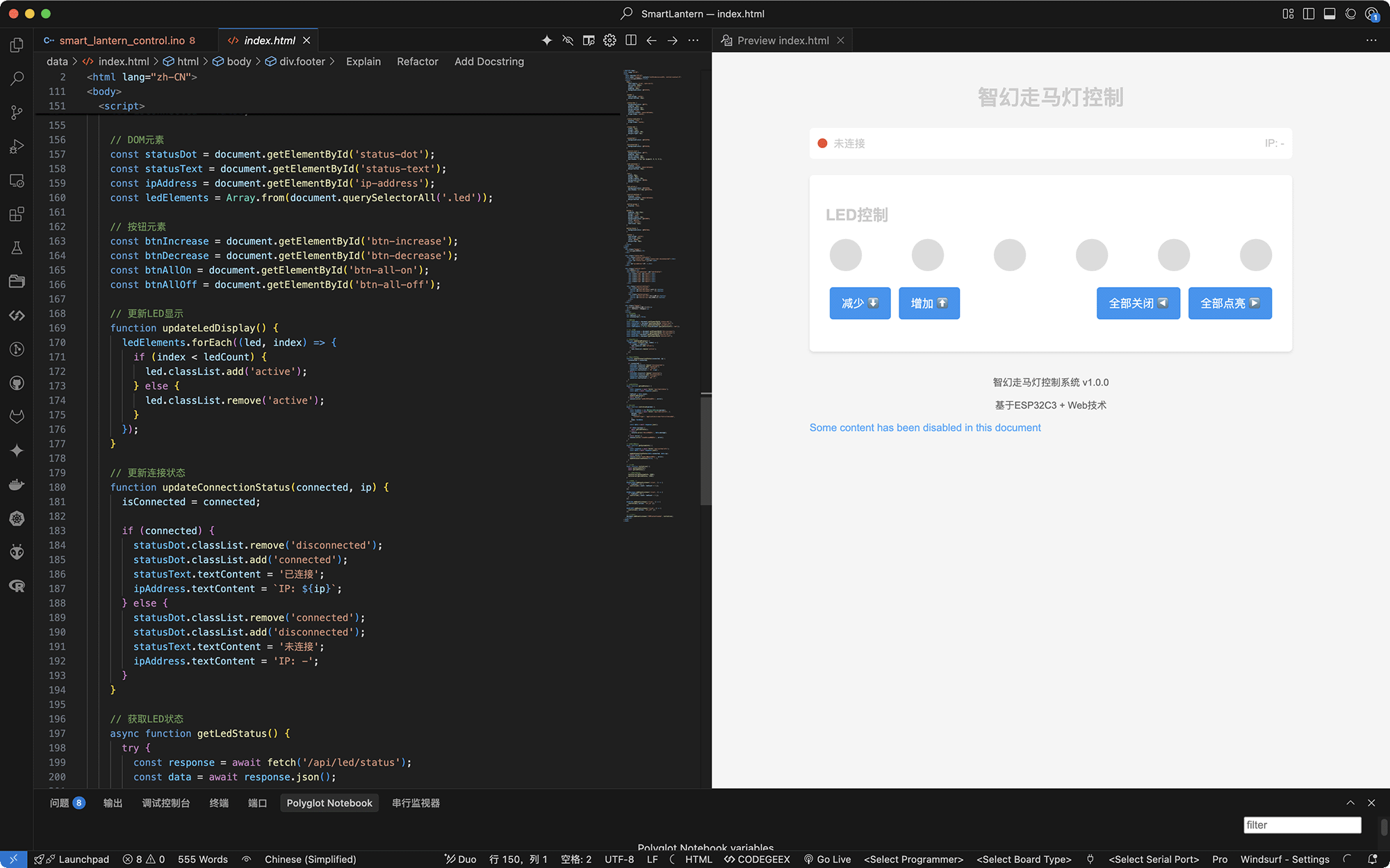This screenshot has height=868, width=1390.
Task: Open the Kubernetes helm-wheel view
Action: click(x=17, y=518)
